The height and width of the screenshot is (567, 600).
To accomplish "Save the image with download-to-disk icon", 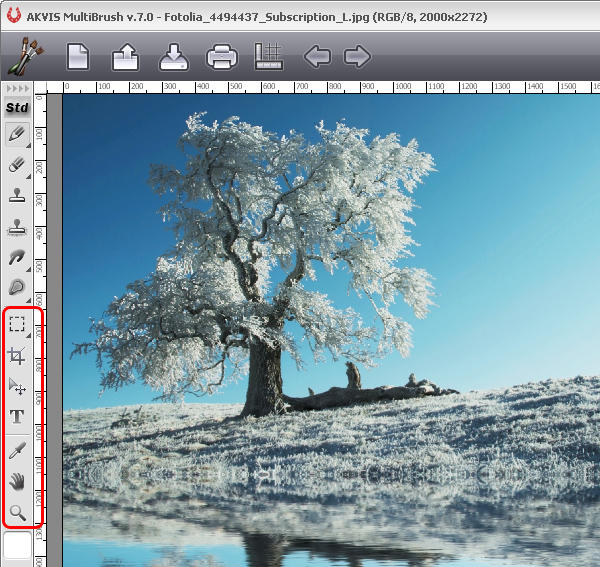I will coord(174,57).
